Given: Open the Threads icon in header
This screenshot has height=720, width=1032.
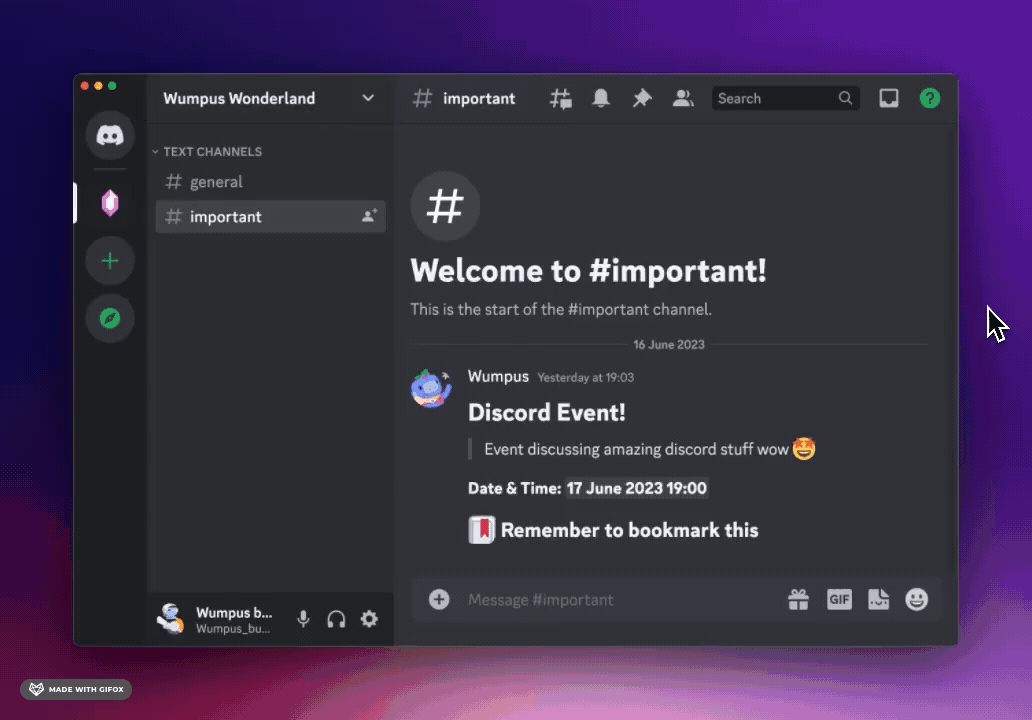Looking at the screenshot, I should [561, 98].
